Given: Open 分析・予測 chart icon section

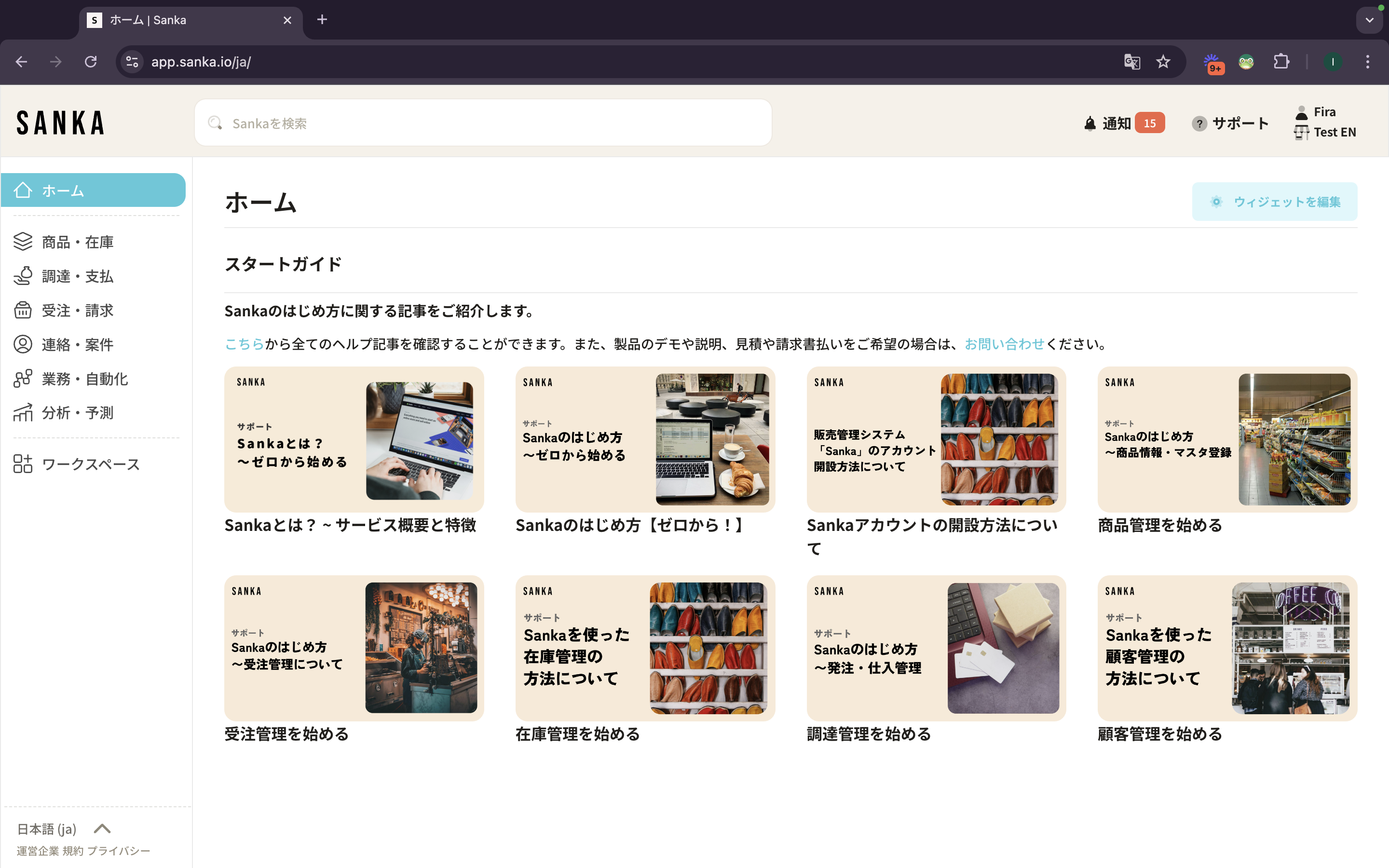Looking at the screenshot, I should tap(23, 413).
